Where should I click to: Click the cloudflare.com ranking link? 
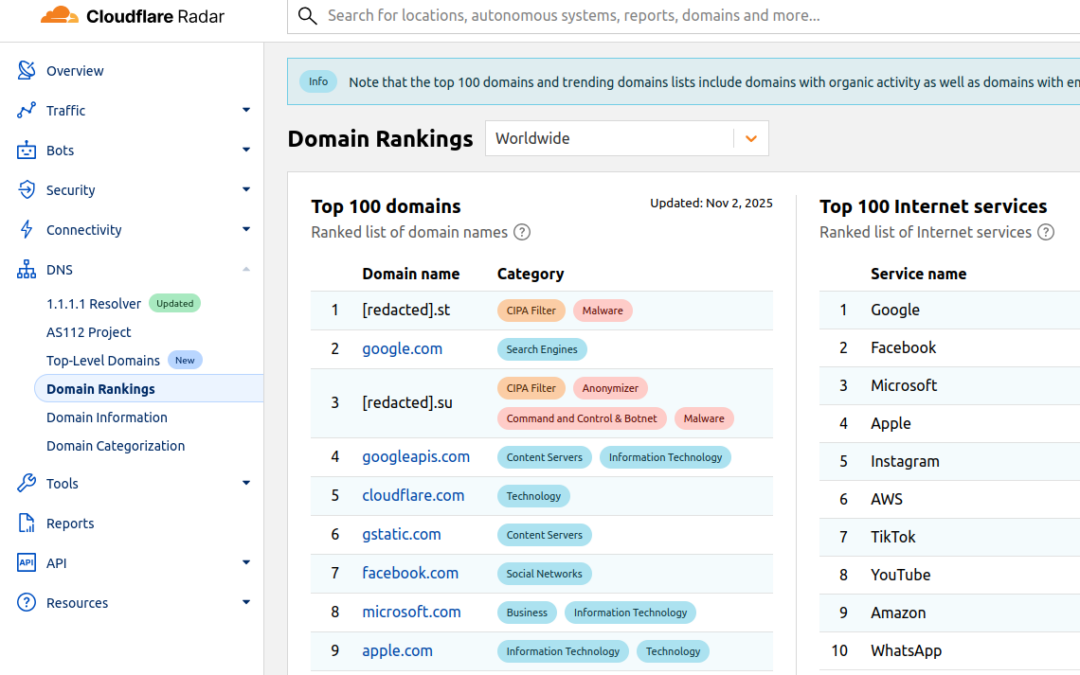pos(413,495)
